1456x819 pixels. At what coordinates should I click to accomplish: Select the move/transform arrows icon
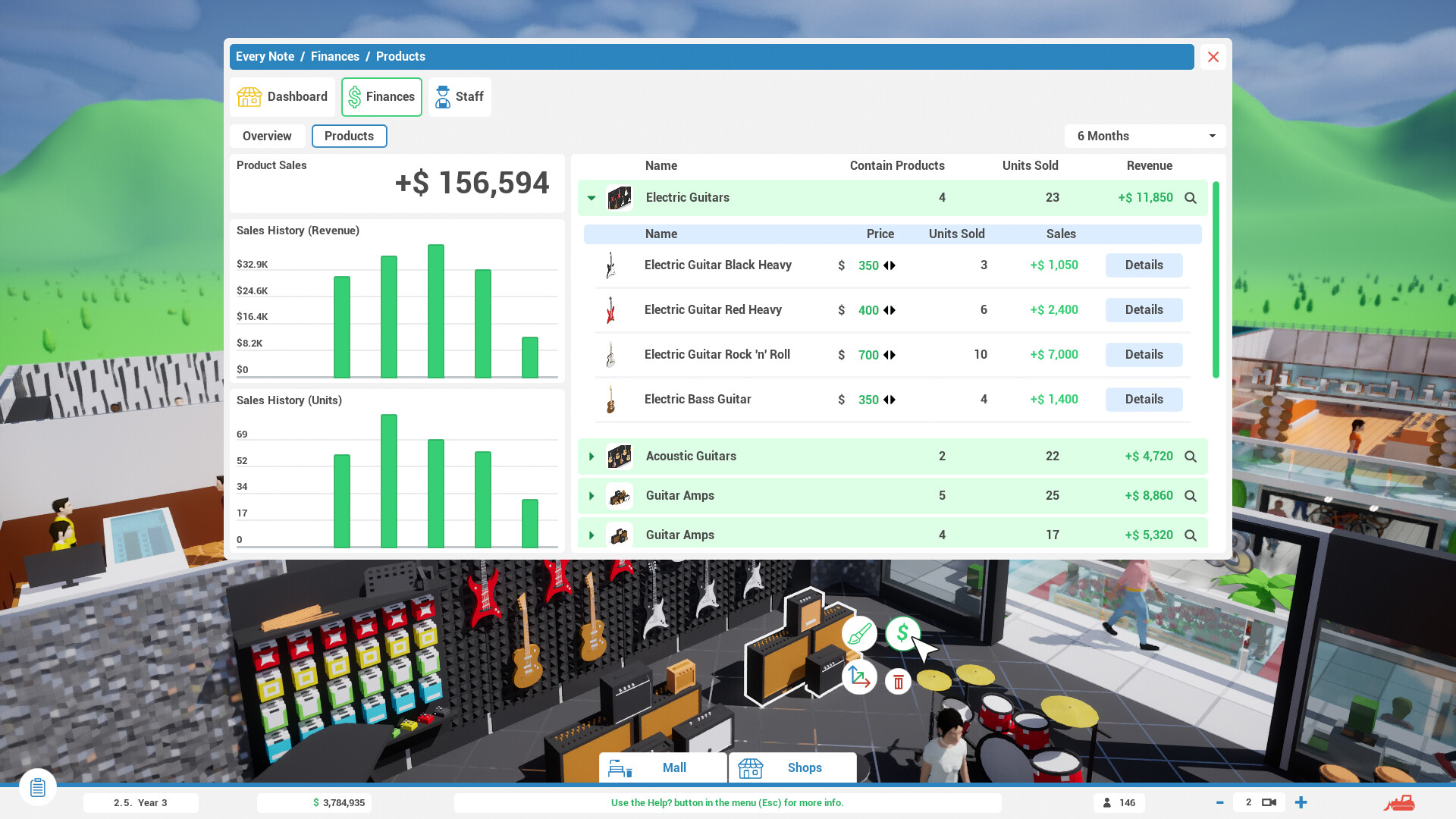[x=859, y=677]
